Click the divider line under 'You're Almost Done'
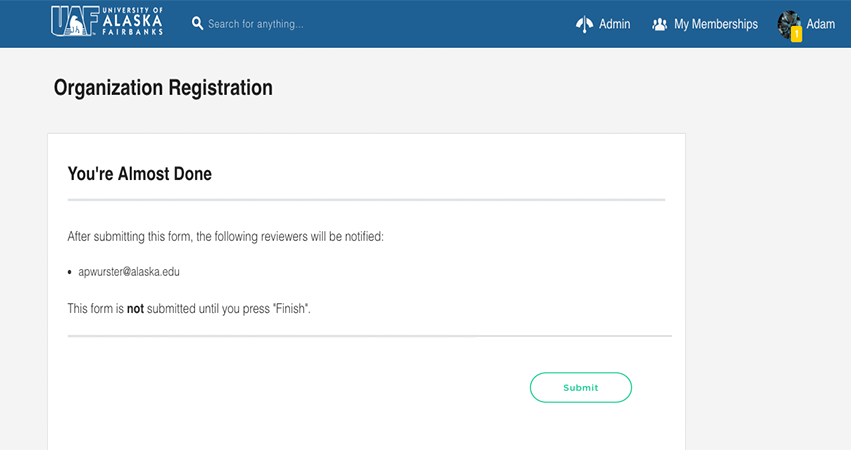 [366, 200]
